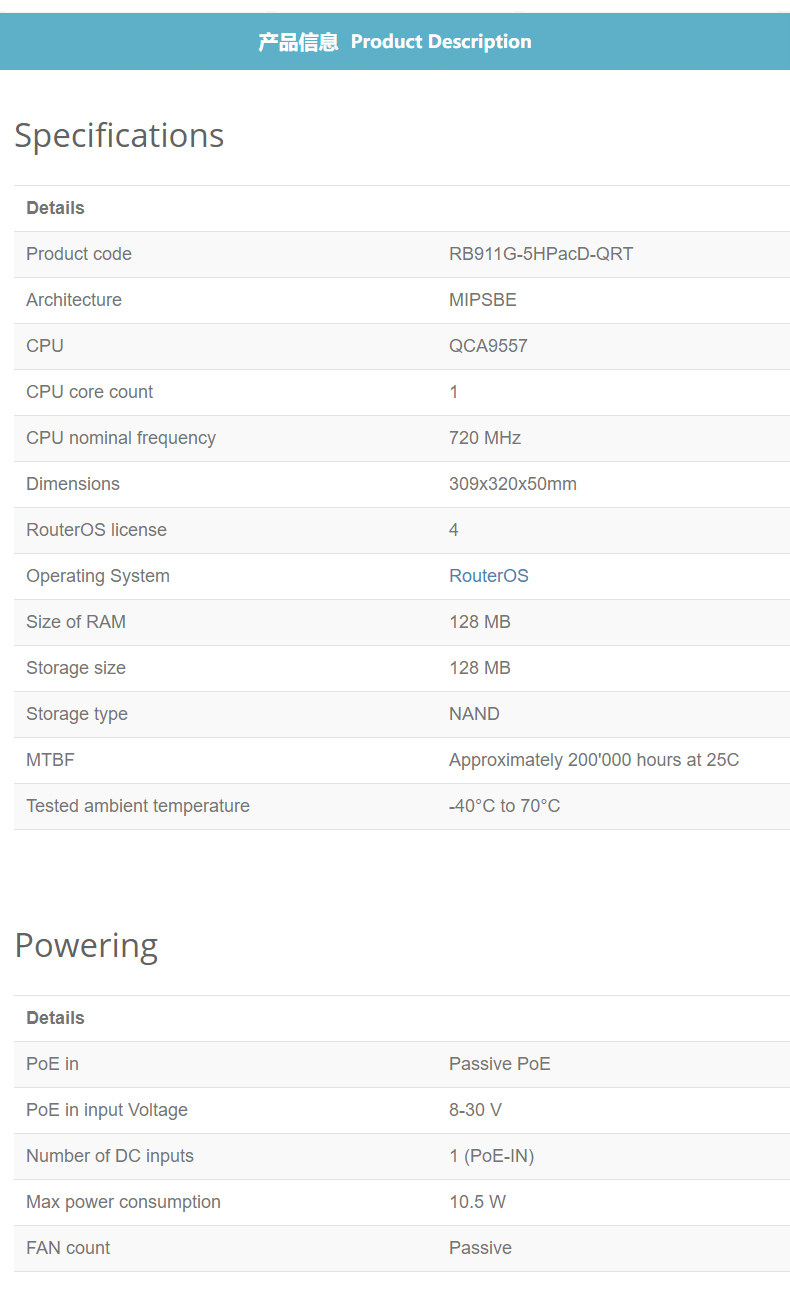
Task: Open the RouterOS operating system link
Action: [x=488, y=576]
